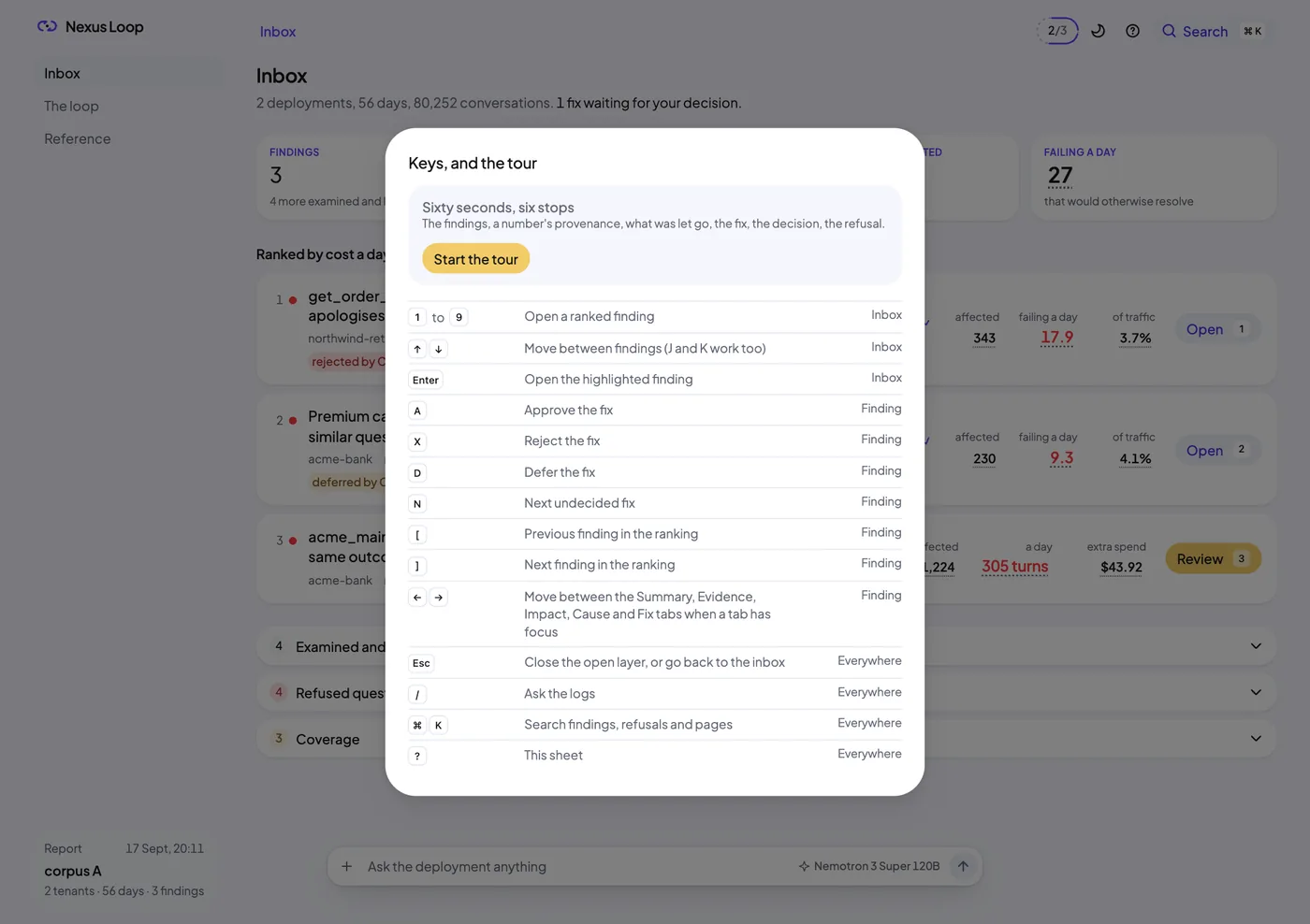Click the plus icon in ask bar
Image resolution: width=1310 pixels, height=924 pixels.
click(346, 866)
